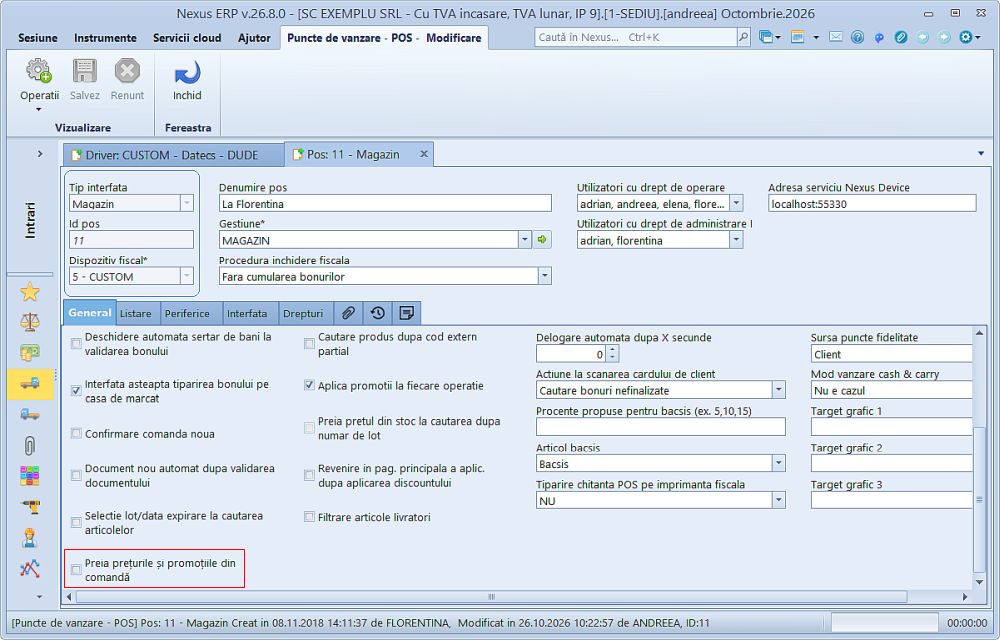Open the star favorites sidebar icon
This screenshot has width=1000, height=640.
[29, 292]
